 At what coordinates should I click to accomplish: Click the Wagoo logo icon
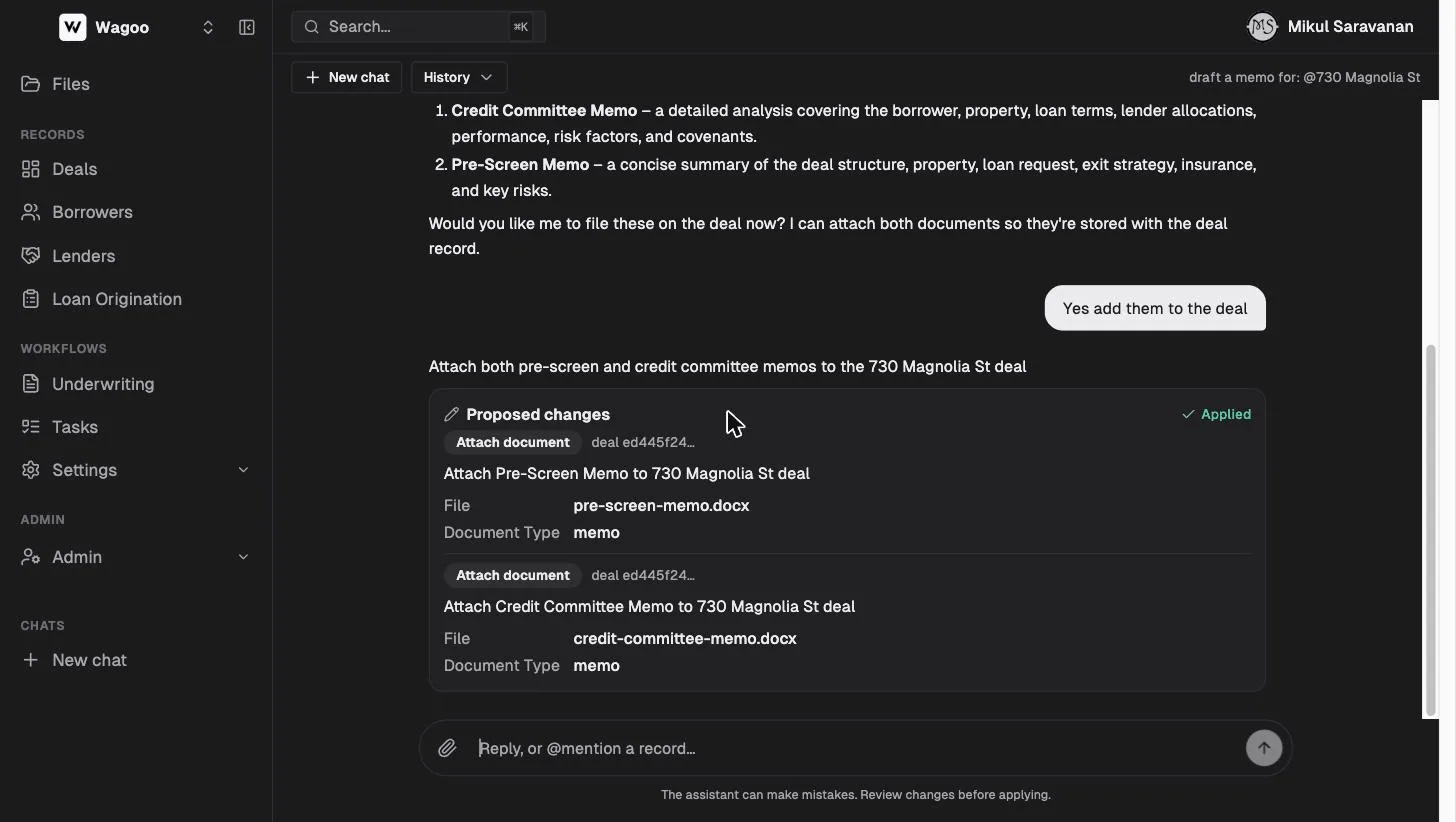coord(73,27)
